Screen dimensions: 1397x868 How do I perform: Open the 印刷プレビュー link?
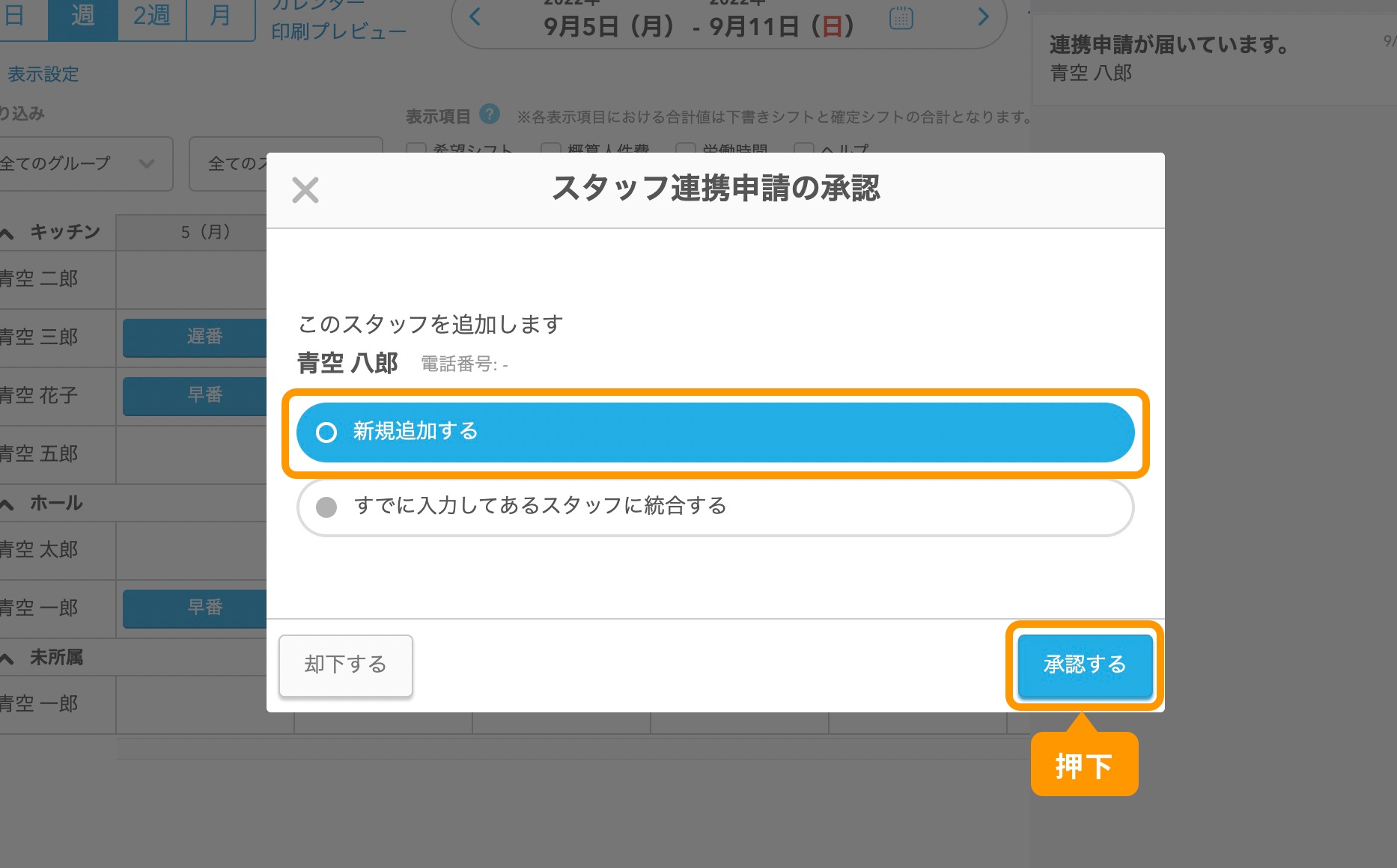(338, 32)
